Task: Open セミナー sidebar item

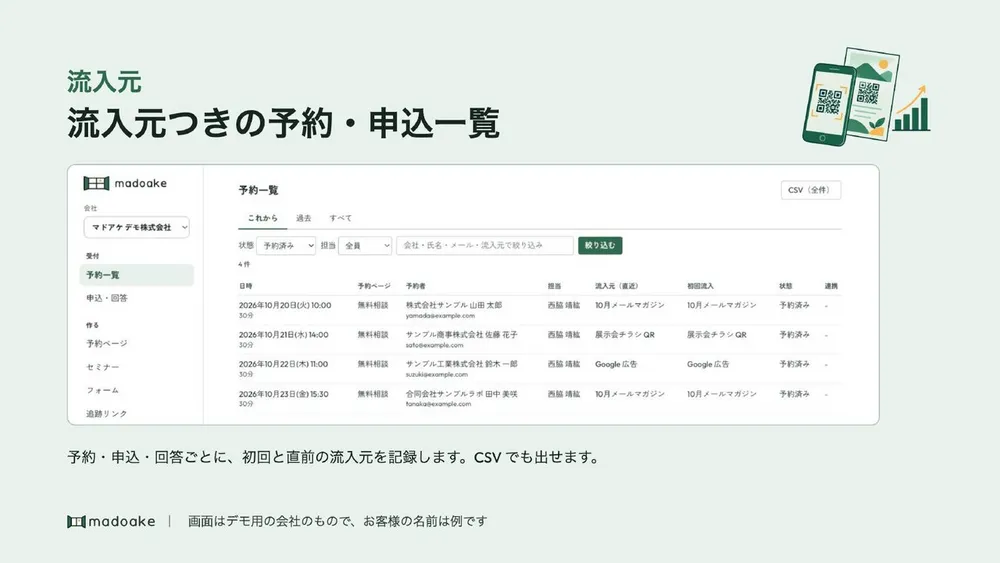Action: pyautogui.click(x=103, y=367)
